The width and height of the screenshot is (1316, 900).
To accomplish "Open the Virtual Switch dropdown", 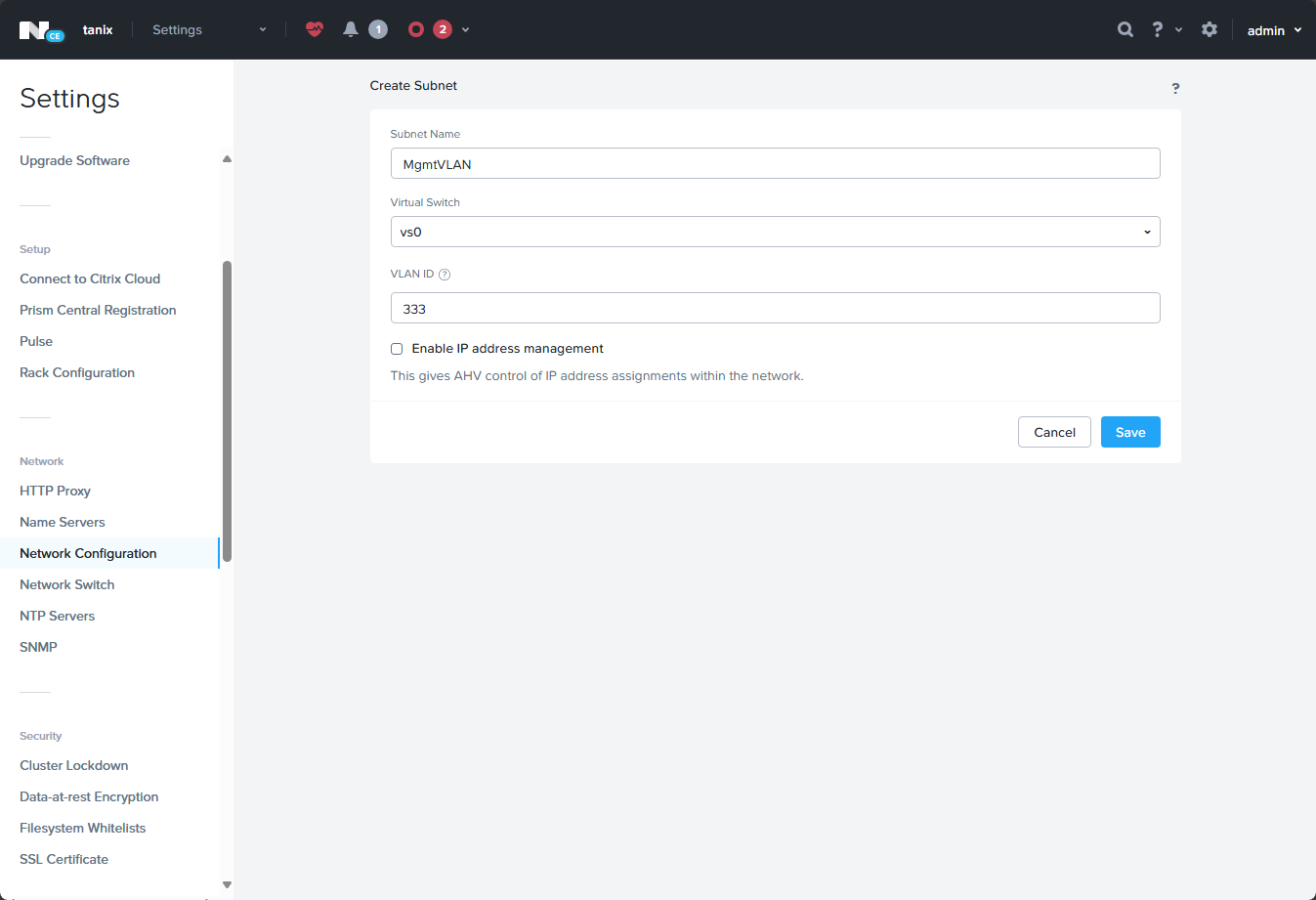I will point(776,232).
